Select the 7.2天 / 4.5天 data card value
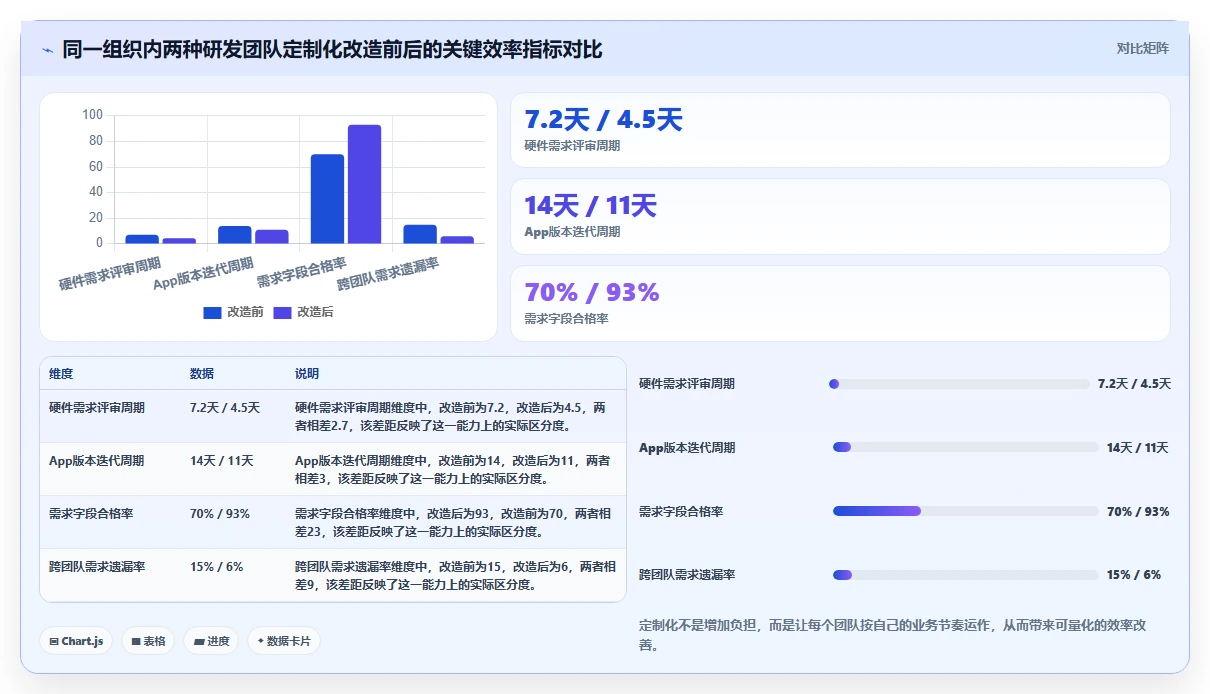 (604, 120)
